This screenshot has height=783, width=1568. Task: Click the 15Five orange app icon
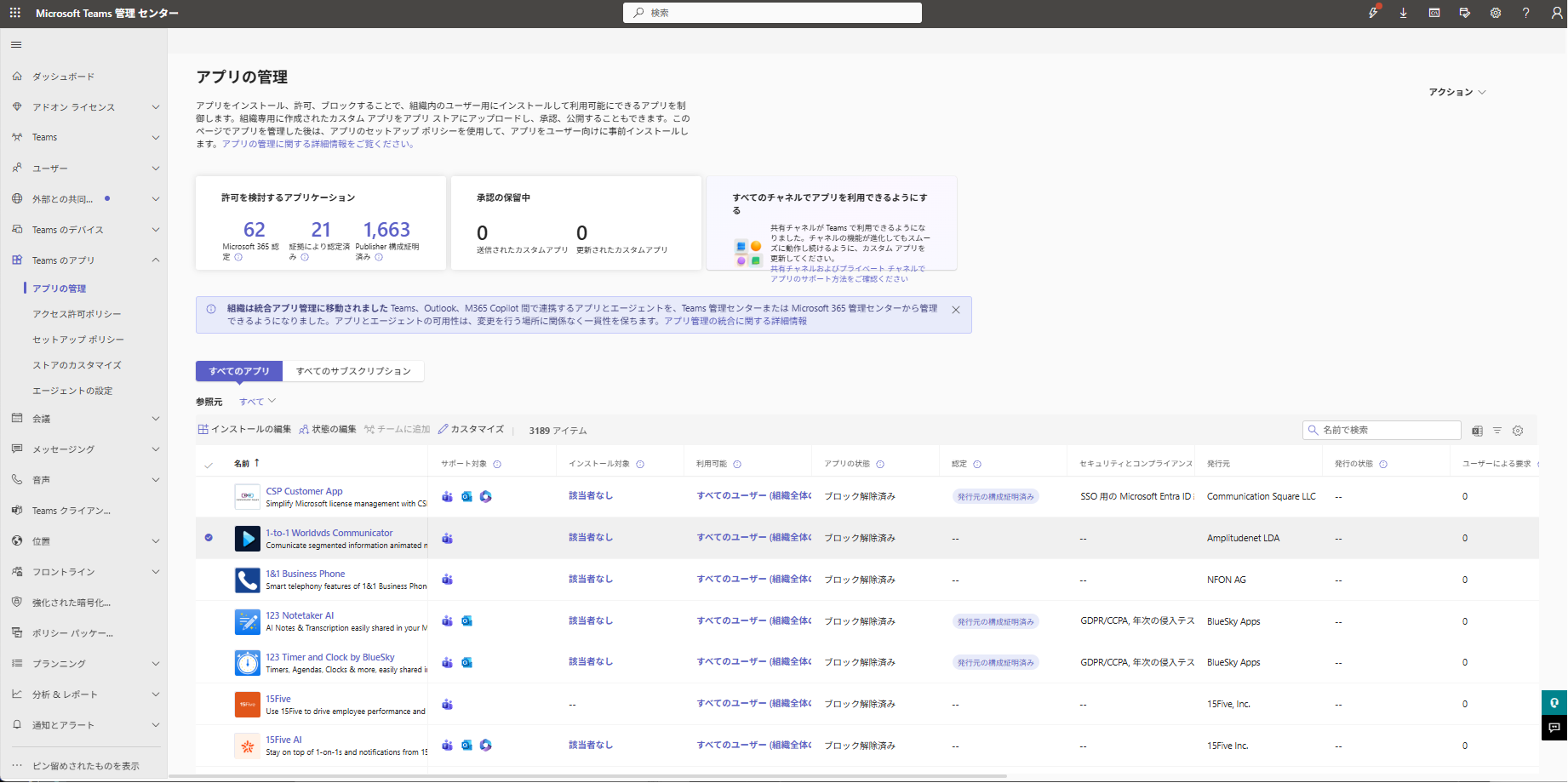tap(247, 704)
